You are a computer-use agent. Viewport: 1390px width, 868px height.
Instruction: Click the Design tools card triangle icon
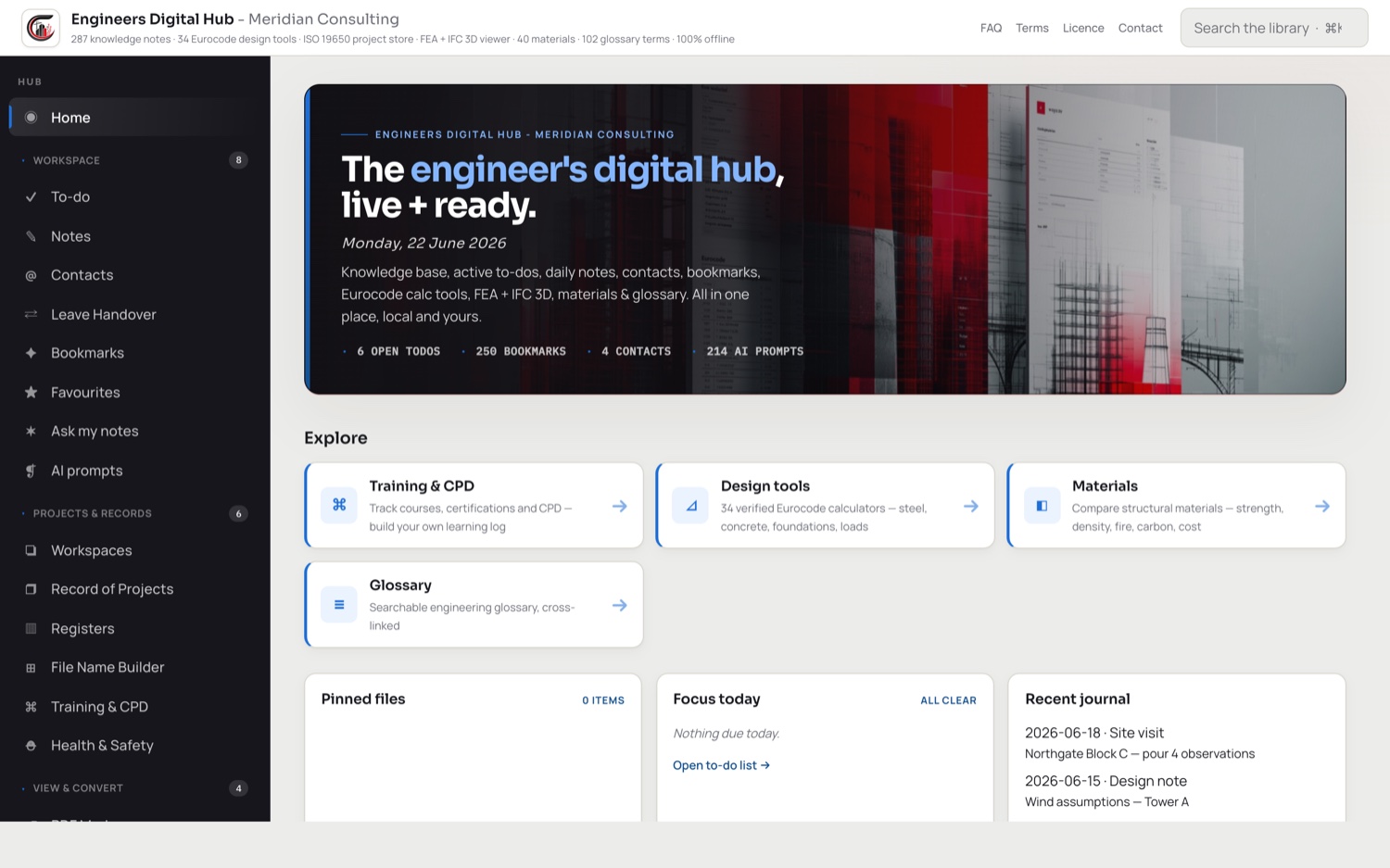tap(690, 505)
